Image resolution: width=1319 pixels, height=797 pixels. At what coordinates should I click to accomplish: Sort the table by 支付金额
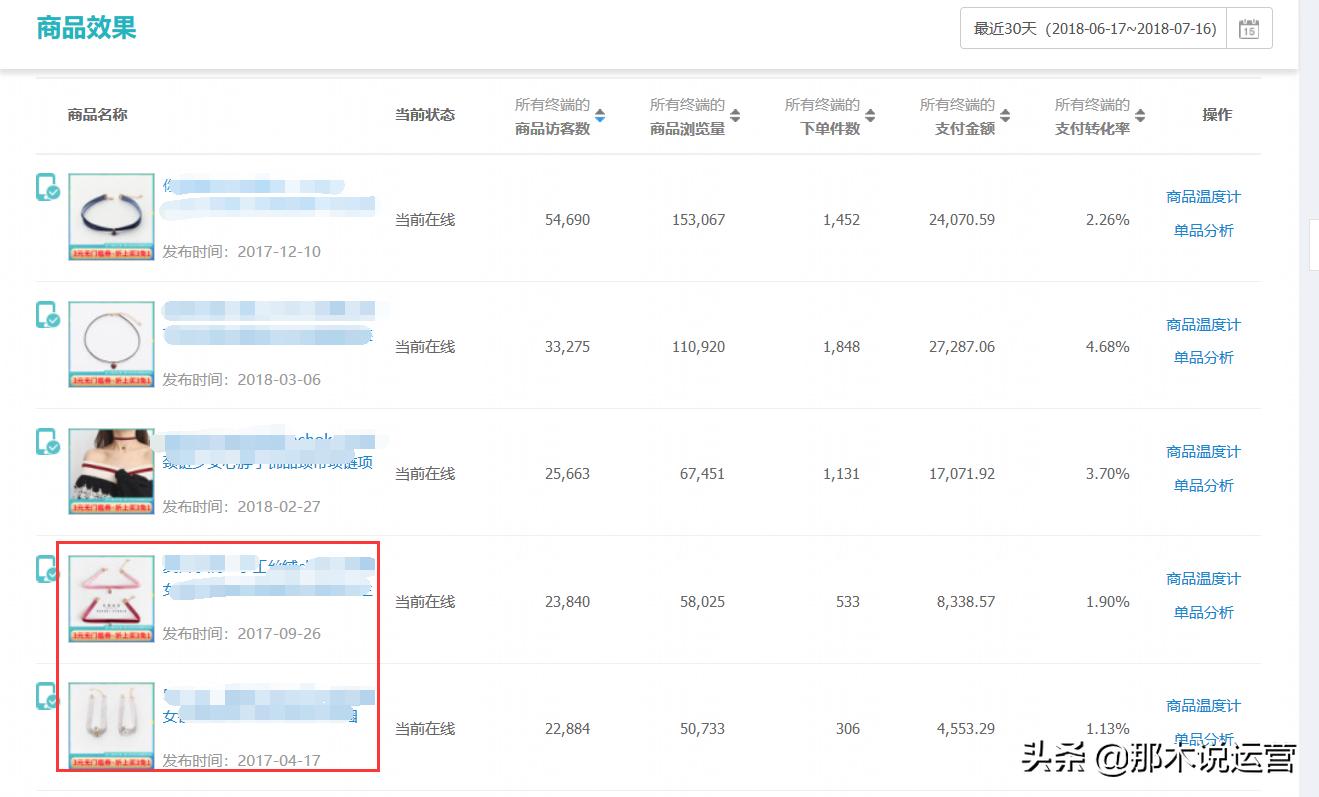(1007, 115)
